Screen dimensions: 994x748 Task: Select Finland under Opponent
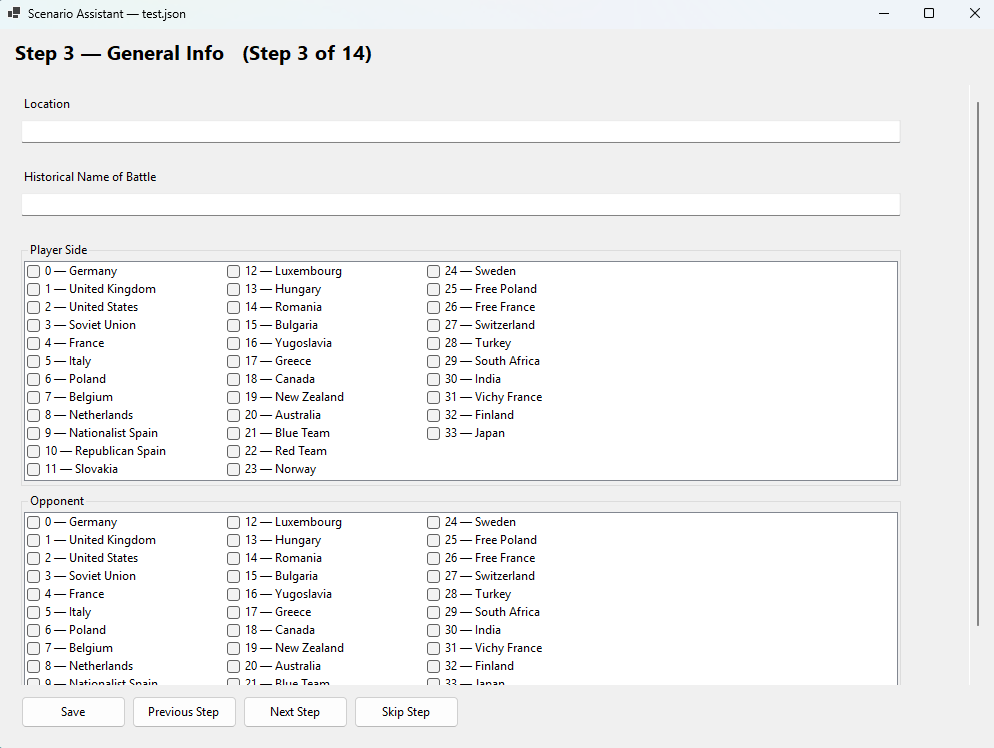(433, 666)
